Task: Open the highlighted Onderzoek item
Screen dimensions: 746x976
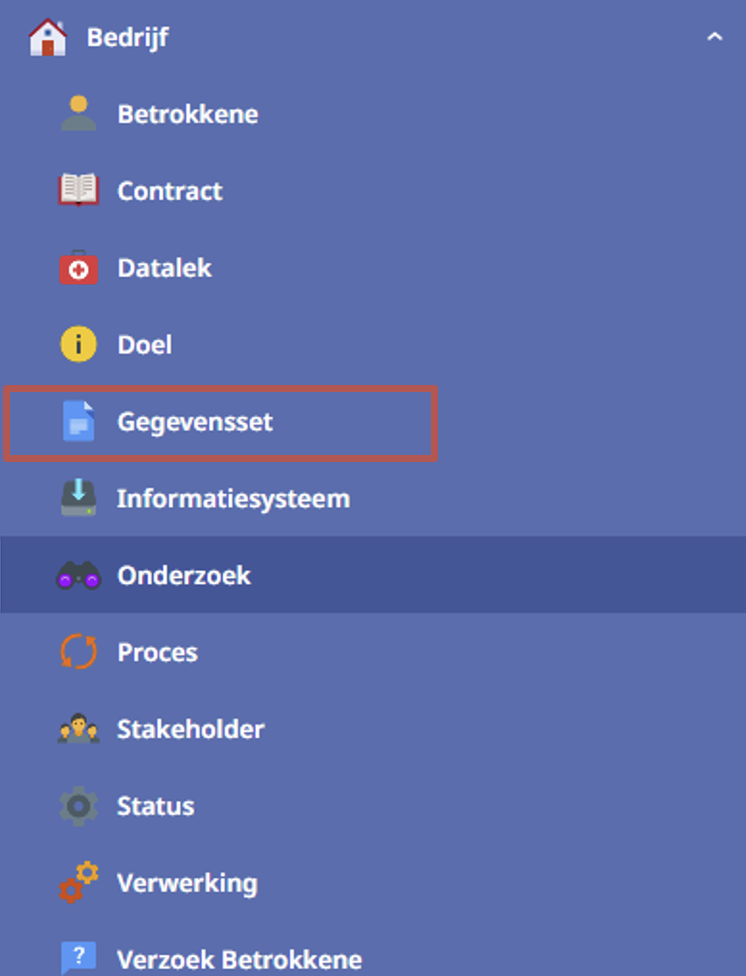Action: [373, 575]
